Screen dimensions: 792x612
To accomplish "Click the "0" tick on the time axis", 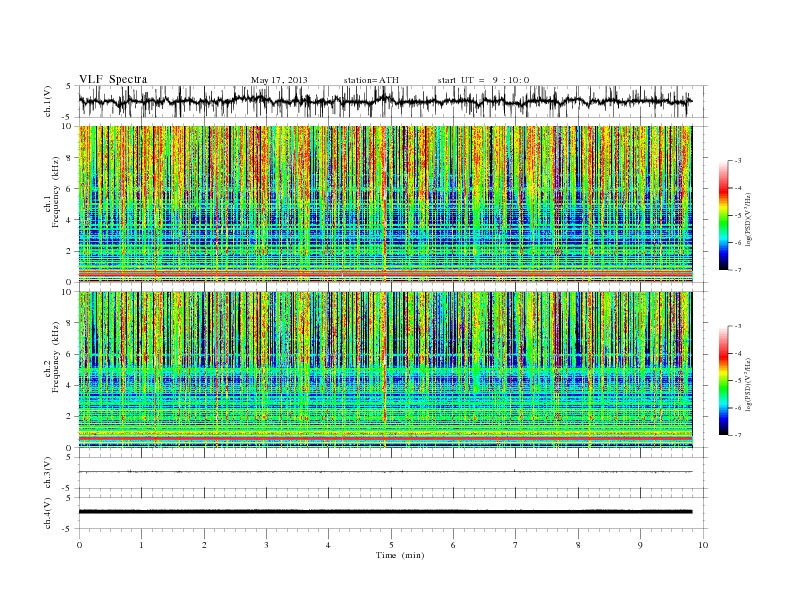I will tap(79, 545).
